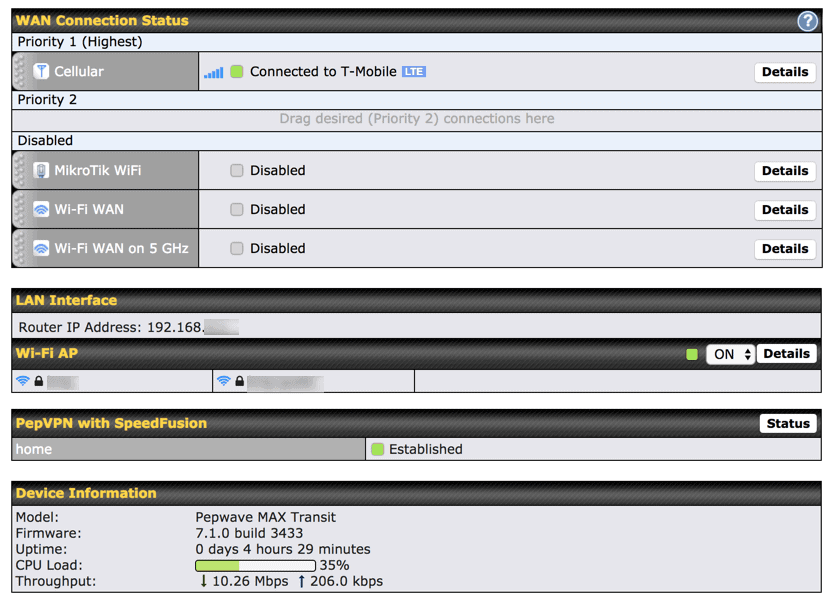
Task: Click the upload throughput arrow
Action: [301, 581]
